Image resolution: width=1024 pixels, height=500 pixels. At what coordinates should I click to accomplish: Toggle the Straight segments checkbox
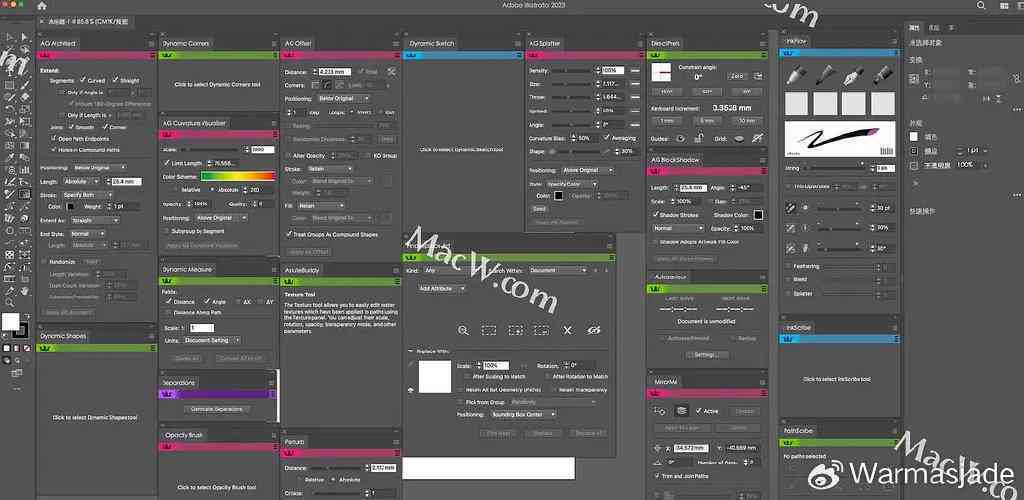tap(115, 80)
